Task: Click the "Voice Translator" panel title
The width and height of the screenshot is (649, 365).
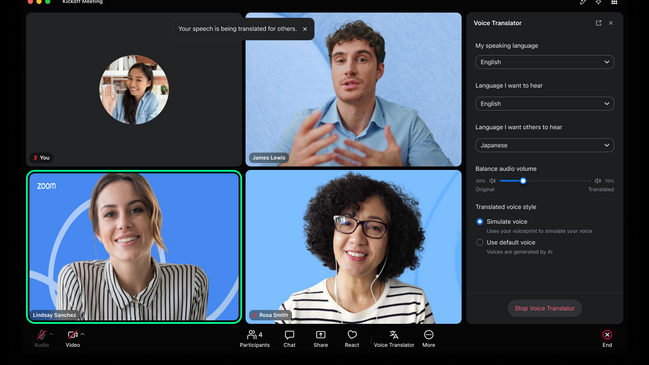Action: click(x=498, y=23)
